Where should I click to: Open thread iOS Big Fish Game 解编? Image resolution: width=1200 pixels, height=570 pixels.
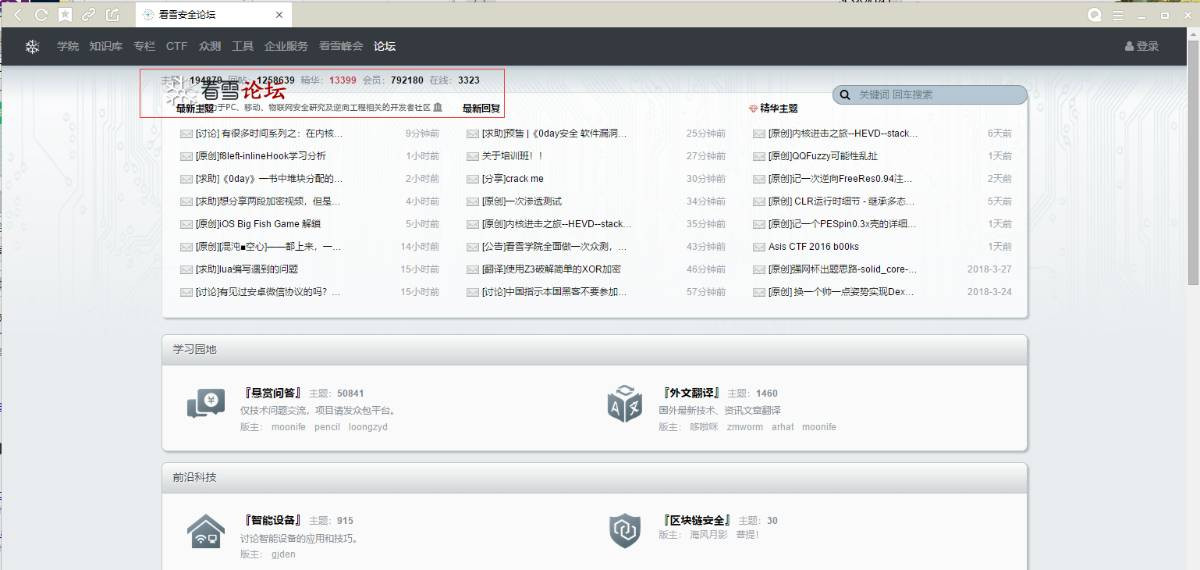click(258, 224)
